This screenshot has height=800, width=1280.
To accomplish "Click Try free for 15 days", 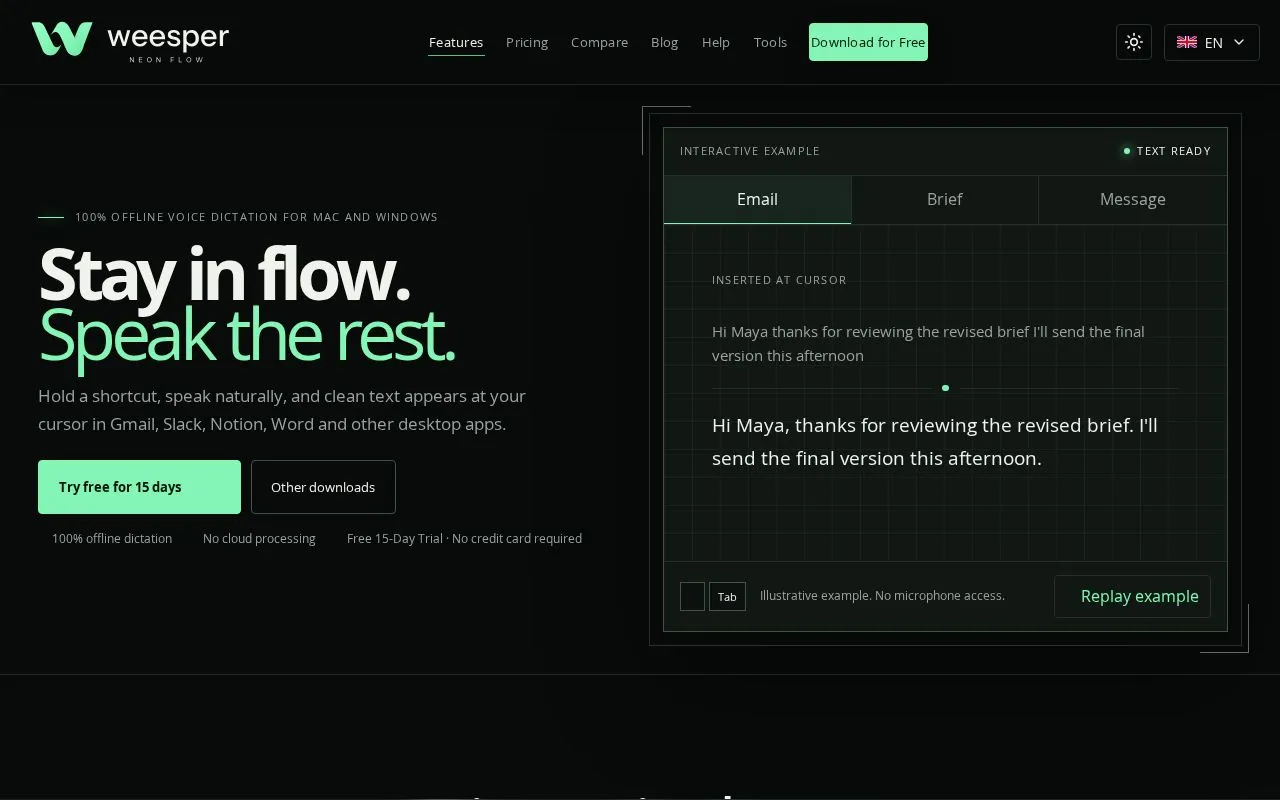I will click(139, 487).
